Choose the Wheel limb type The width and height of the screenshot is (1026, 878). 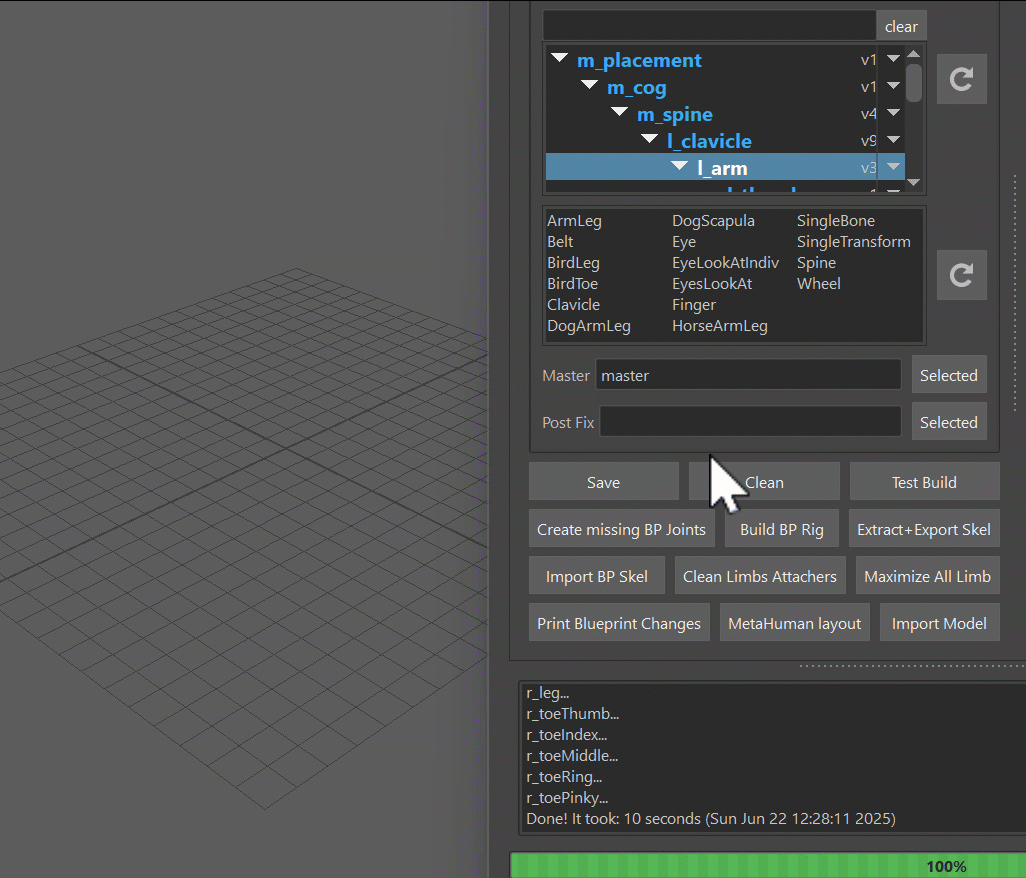[x=819, y=284]
